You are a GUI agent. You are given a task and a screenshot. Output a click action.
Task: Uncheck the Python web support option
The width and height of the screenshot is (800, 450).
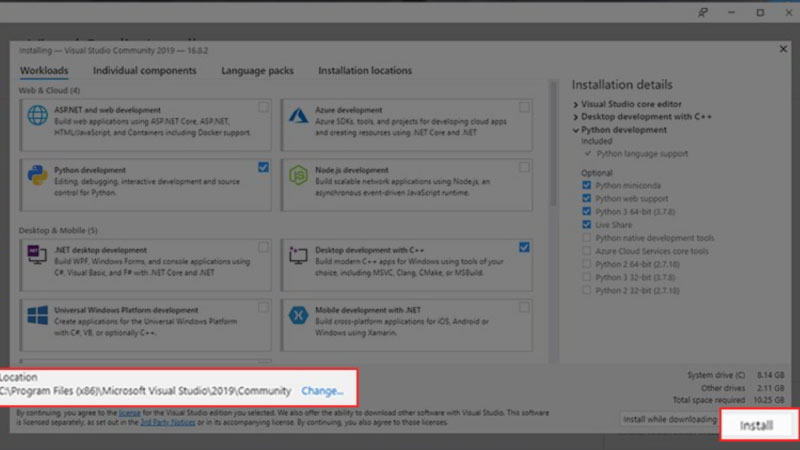click(586, 198)
